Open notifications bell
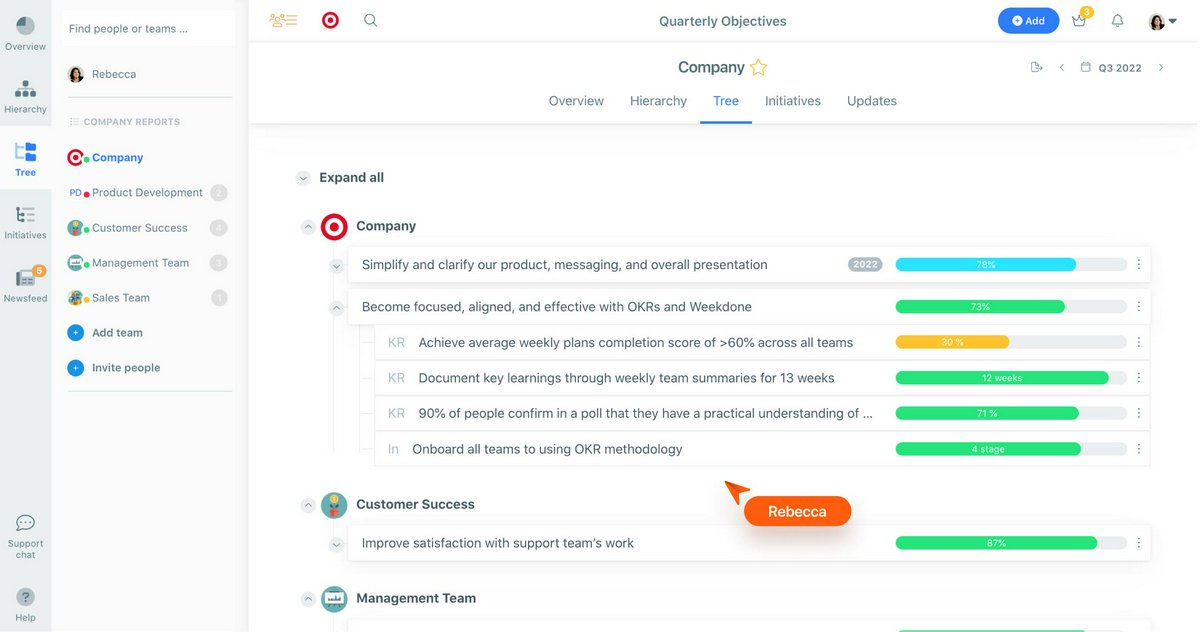 point(1118,21)
